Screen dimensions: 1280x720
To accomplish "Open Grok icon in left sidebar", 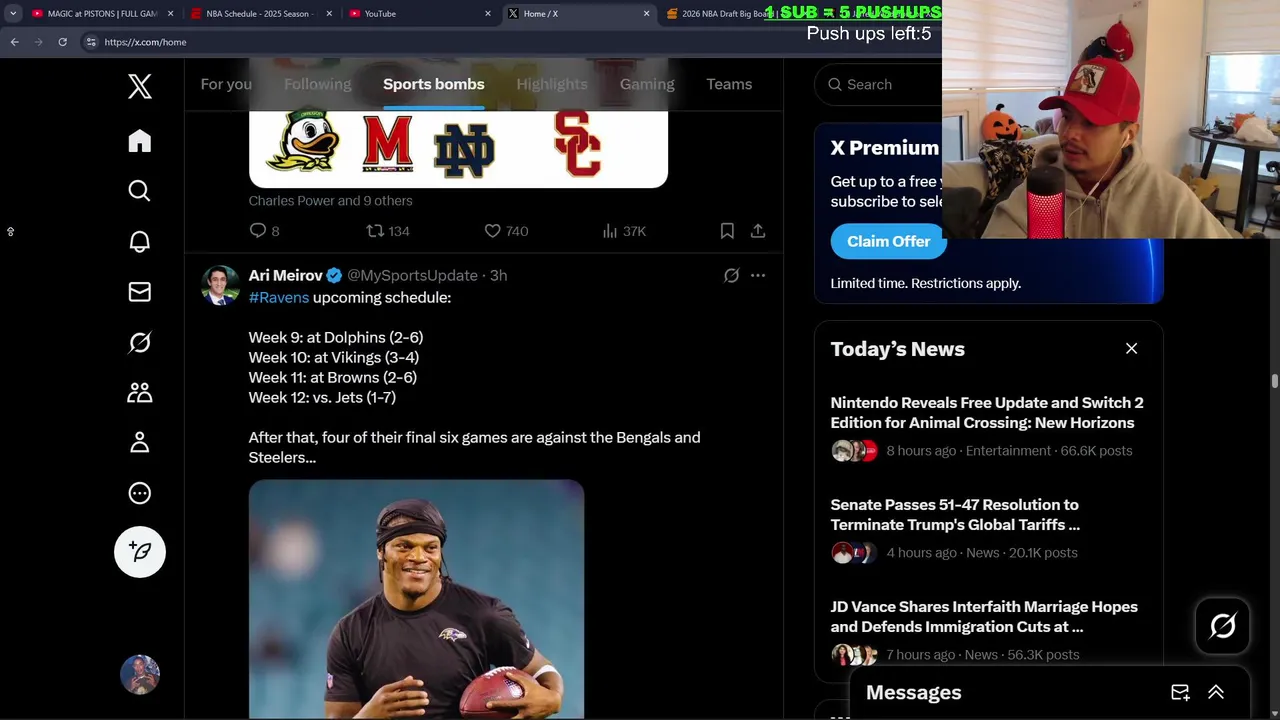I will tap(140, 342).
